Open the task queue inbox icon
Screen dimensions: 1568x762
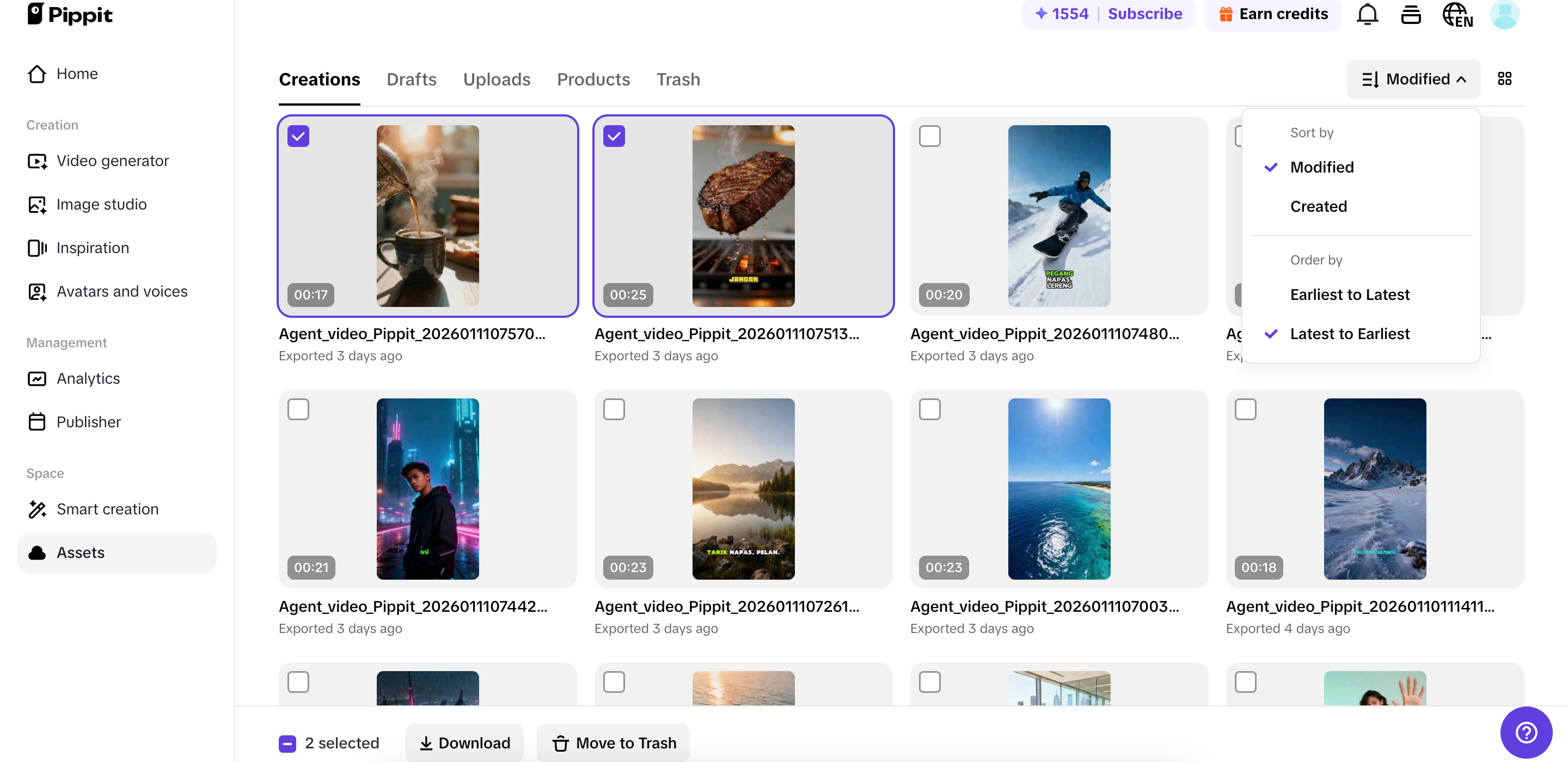click(x=1411, y=14)
